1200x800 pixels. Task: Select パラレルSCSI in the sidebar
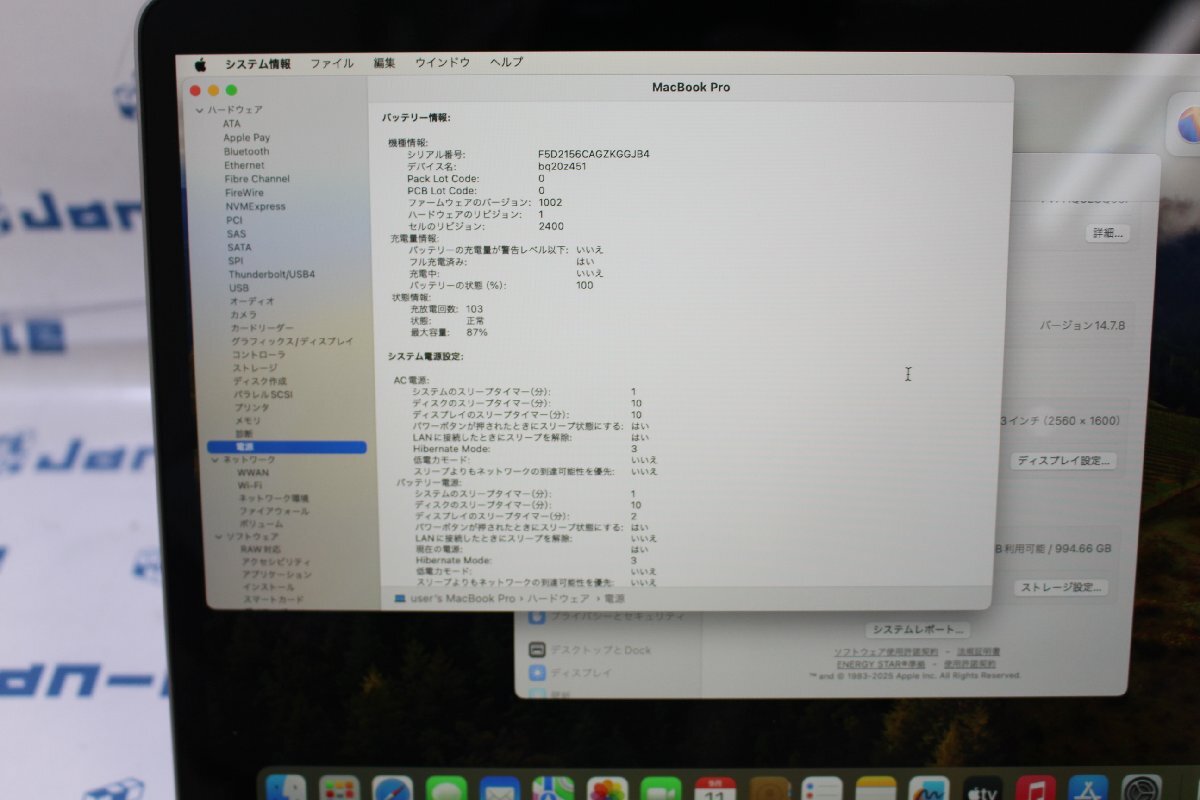tap(263, 394)
